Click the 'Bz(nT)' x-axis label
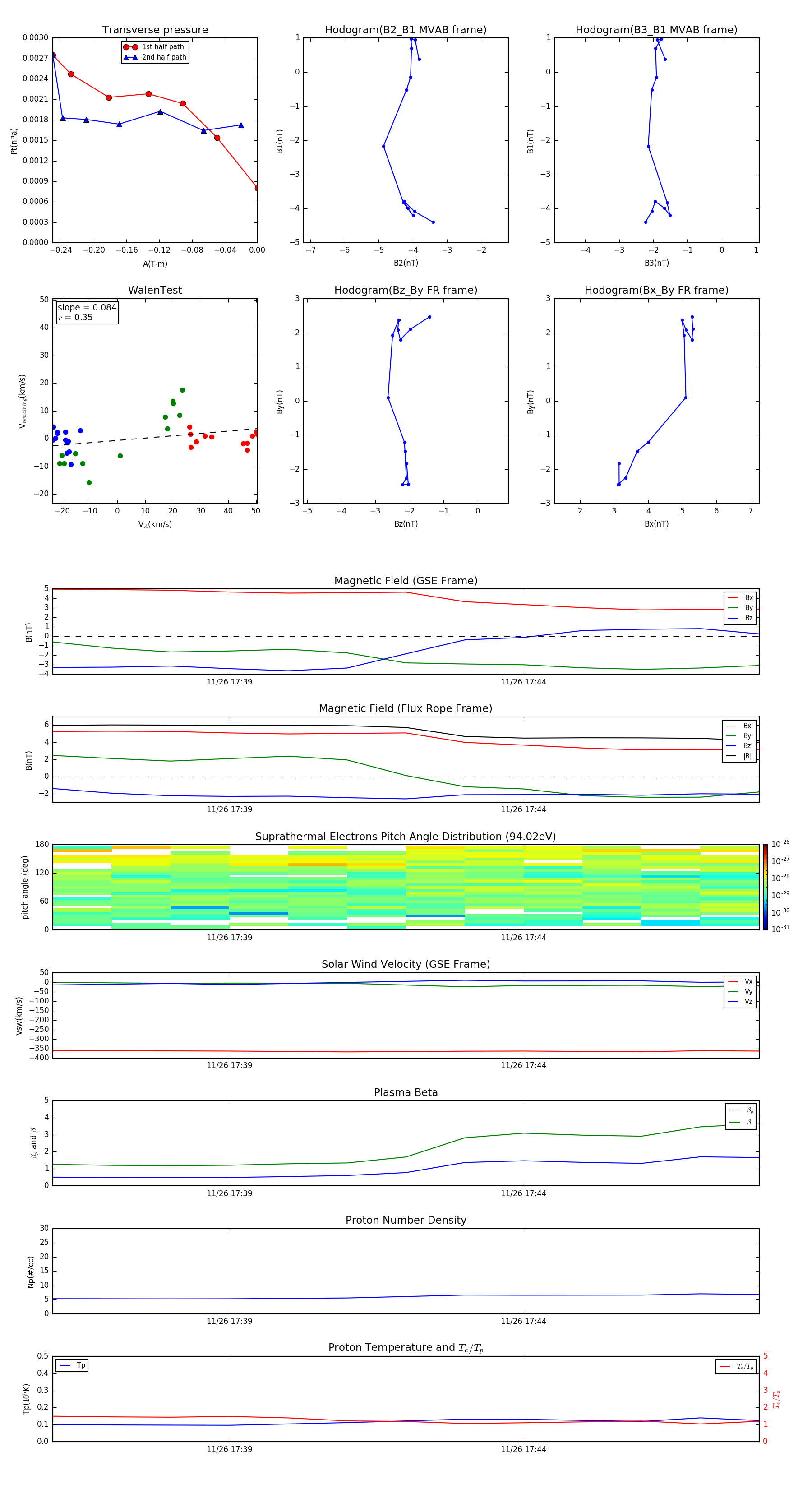Image resolution: width=812 pixels, height=1489 pixels. 406,524
